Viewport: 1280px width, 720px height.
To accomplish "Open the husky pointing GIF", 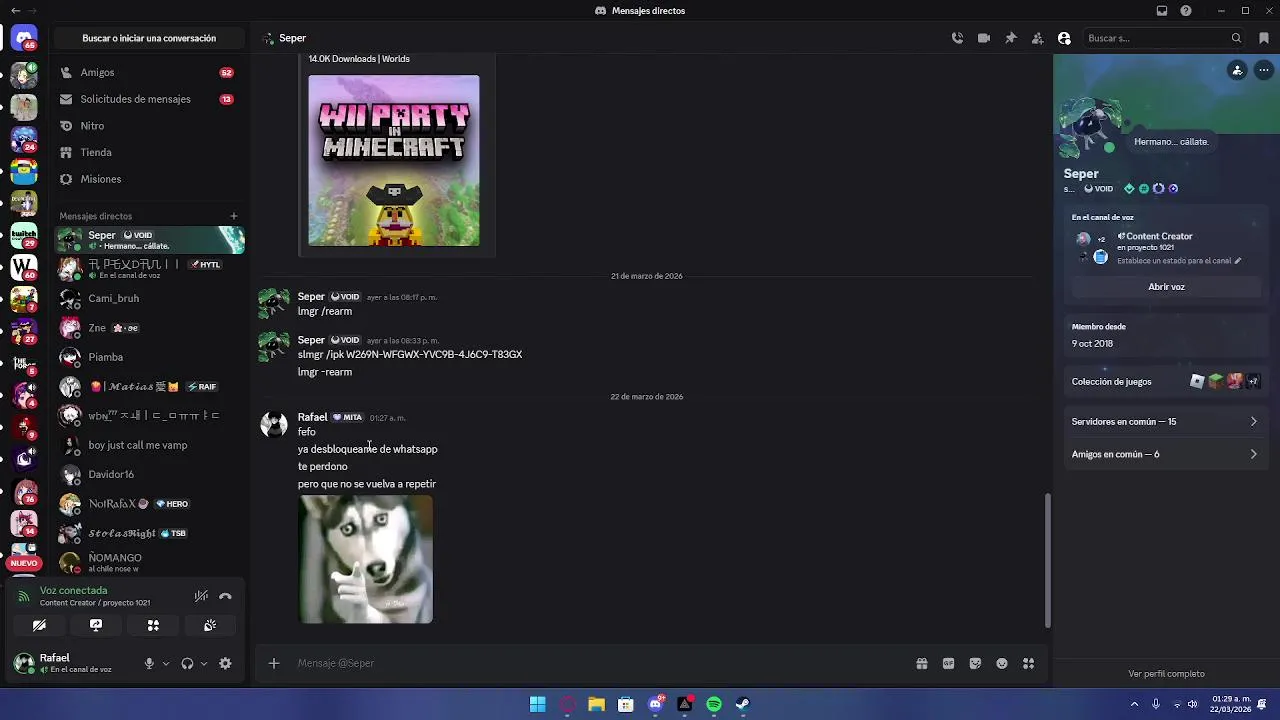I will coord(365,559).
